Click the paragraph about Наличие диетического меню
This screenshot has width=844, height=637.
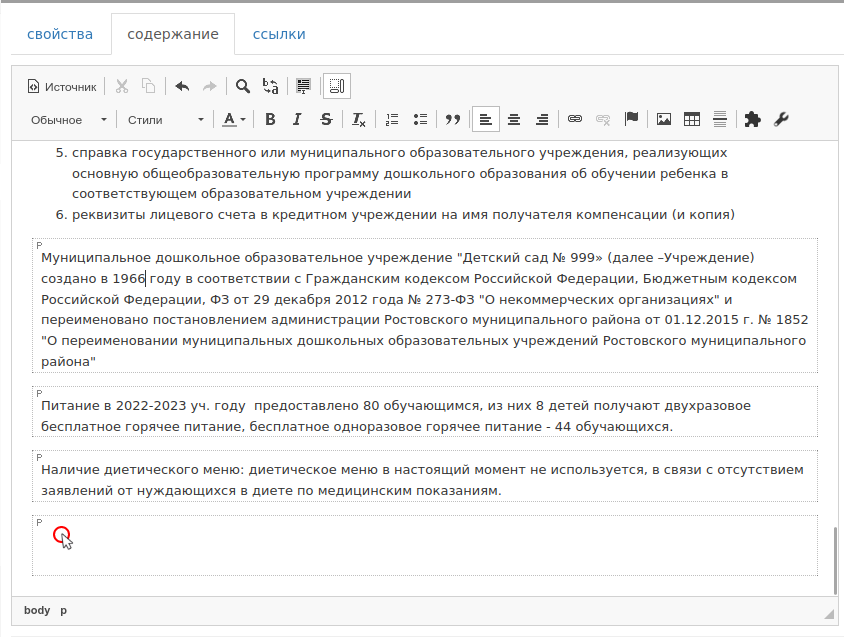tap(425, 476)
